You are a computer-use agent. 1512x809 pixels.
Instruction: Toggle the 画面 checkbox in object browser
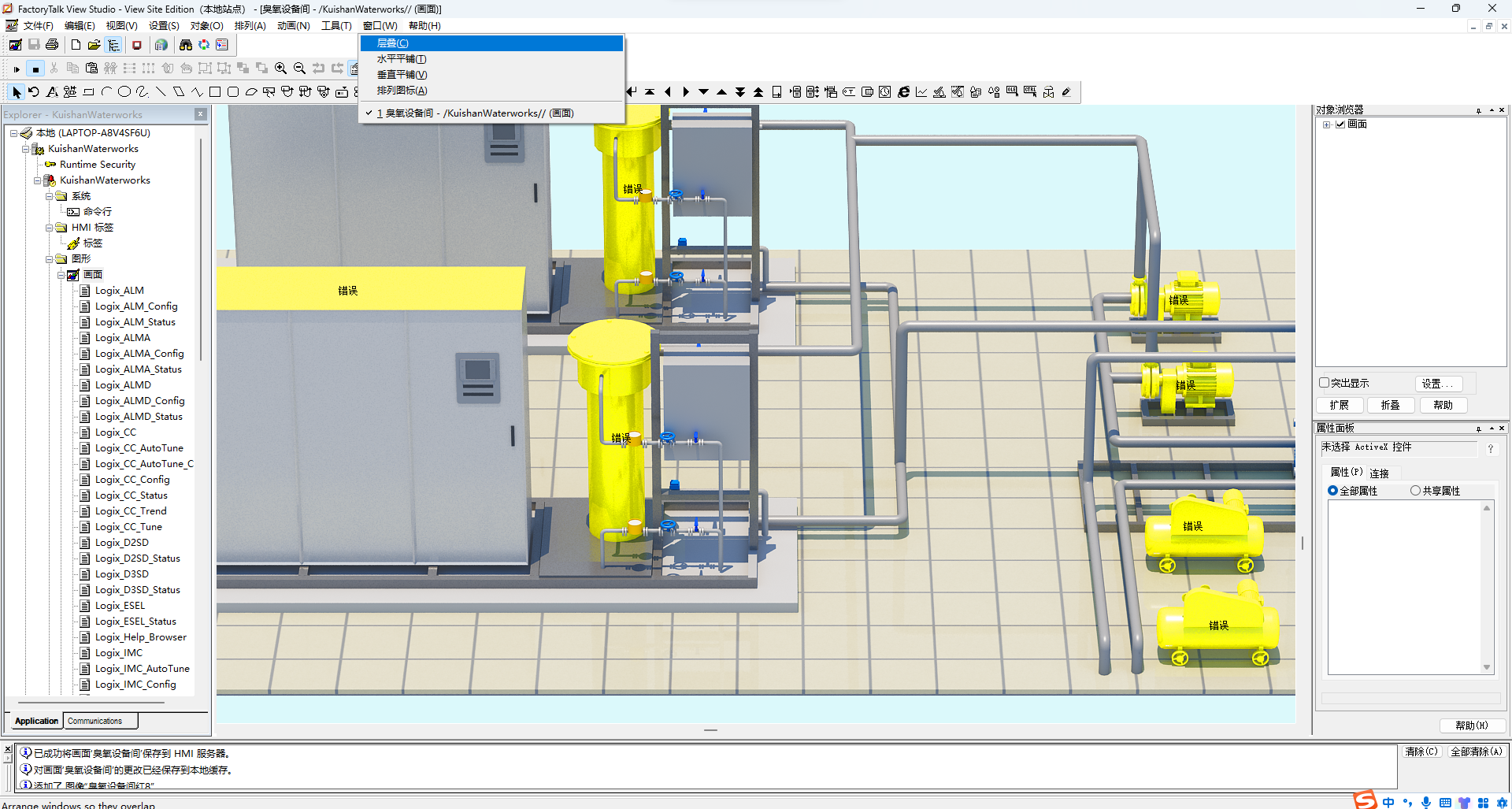[x=1340, y=124]
